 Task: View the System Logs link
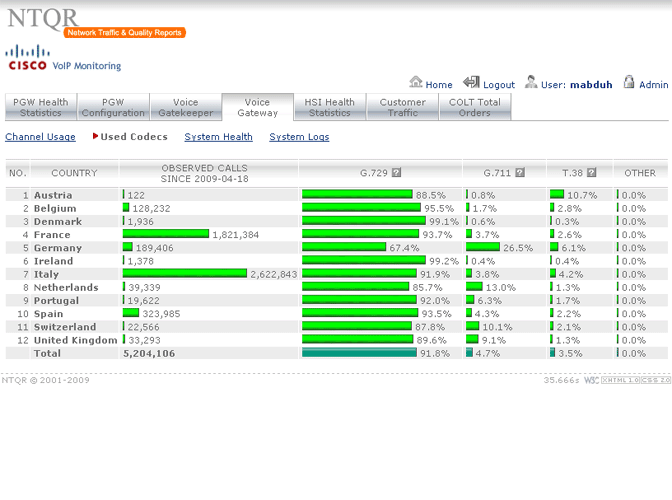point(299,137)
